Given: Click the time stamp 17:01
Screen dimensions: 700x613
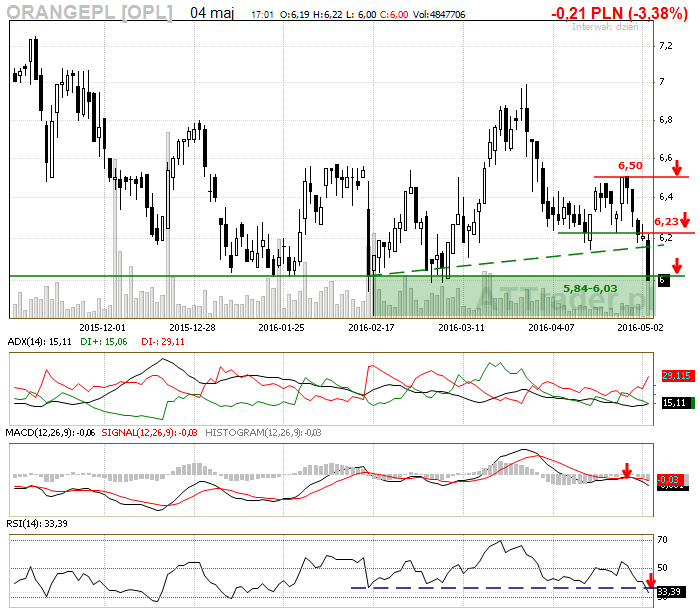Looking at the screenshot, I should click(262, 15).
